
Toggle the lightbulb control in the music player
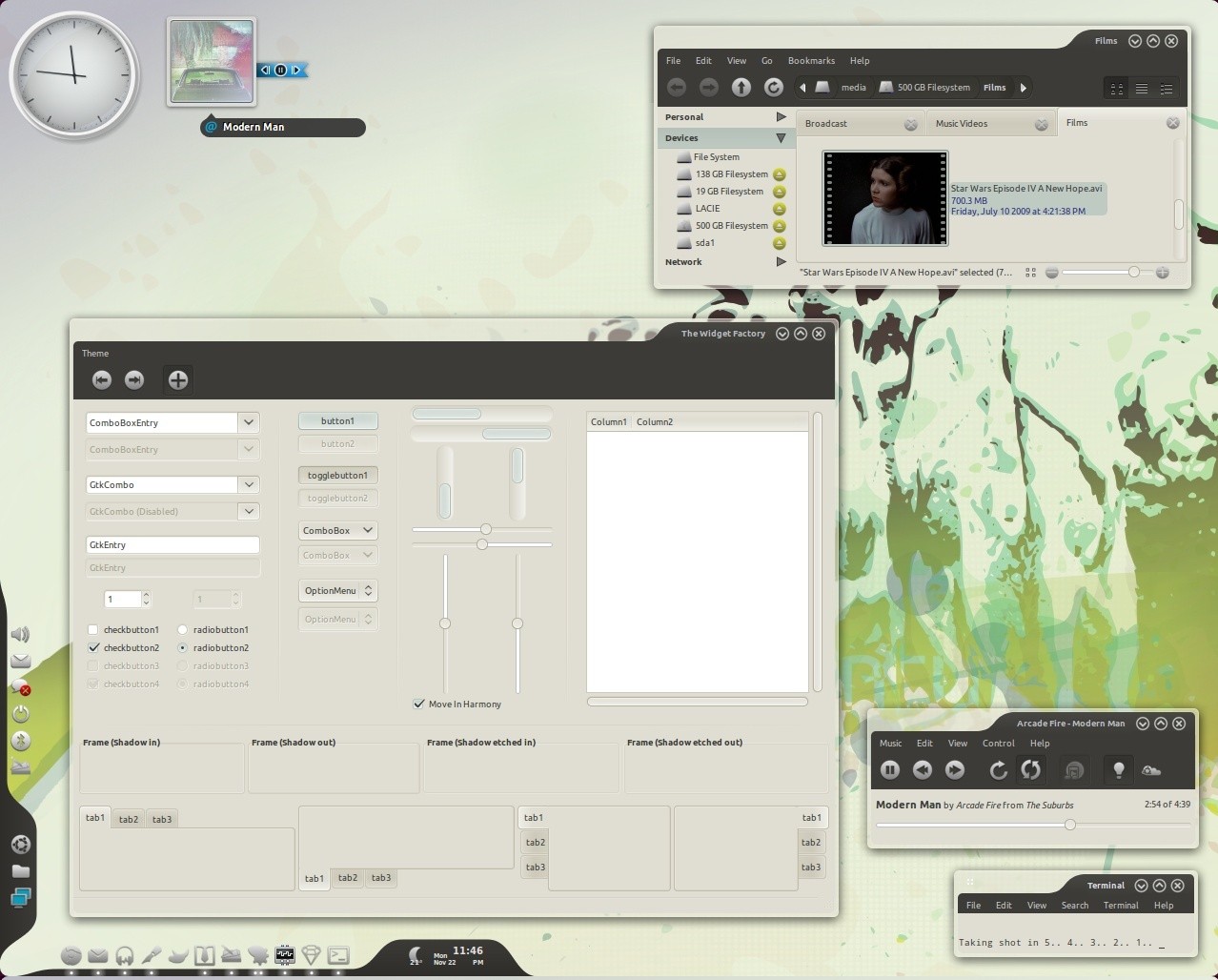point(1118,769)
